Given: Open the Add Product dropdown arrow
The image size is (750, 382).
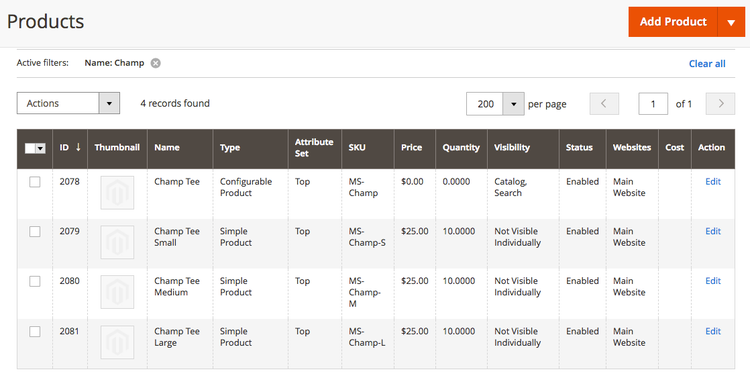Looking at the screenshot, I should [731, 22].
